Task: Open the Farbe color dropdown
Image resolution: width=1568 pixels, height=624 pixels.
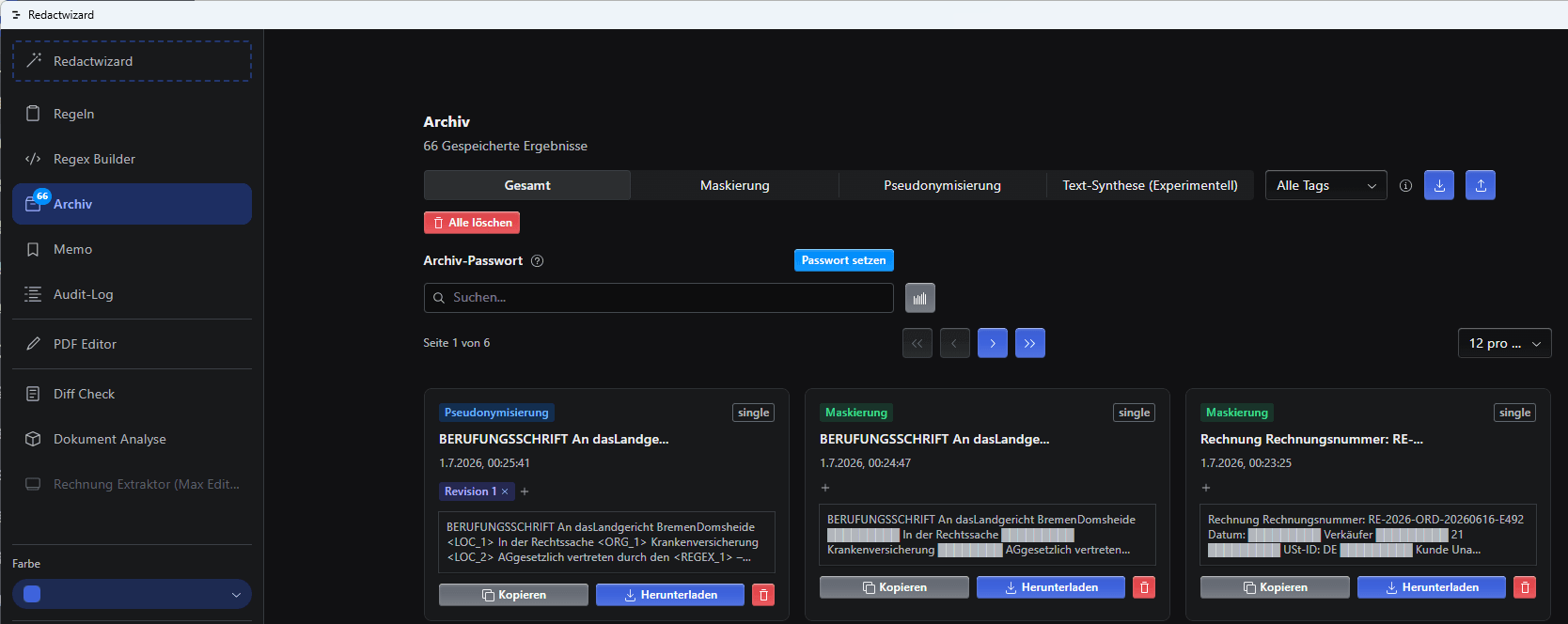Action: pos(132,594)
